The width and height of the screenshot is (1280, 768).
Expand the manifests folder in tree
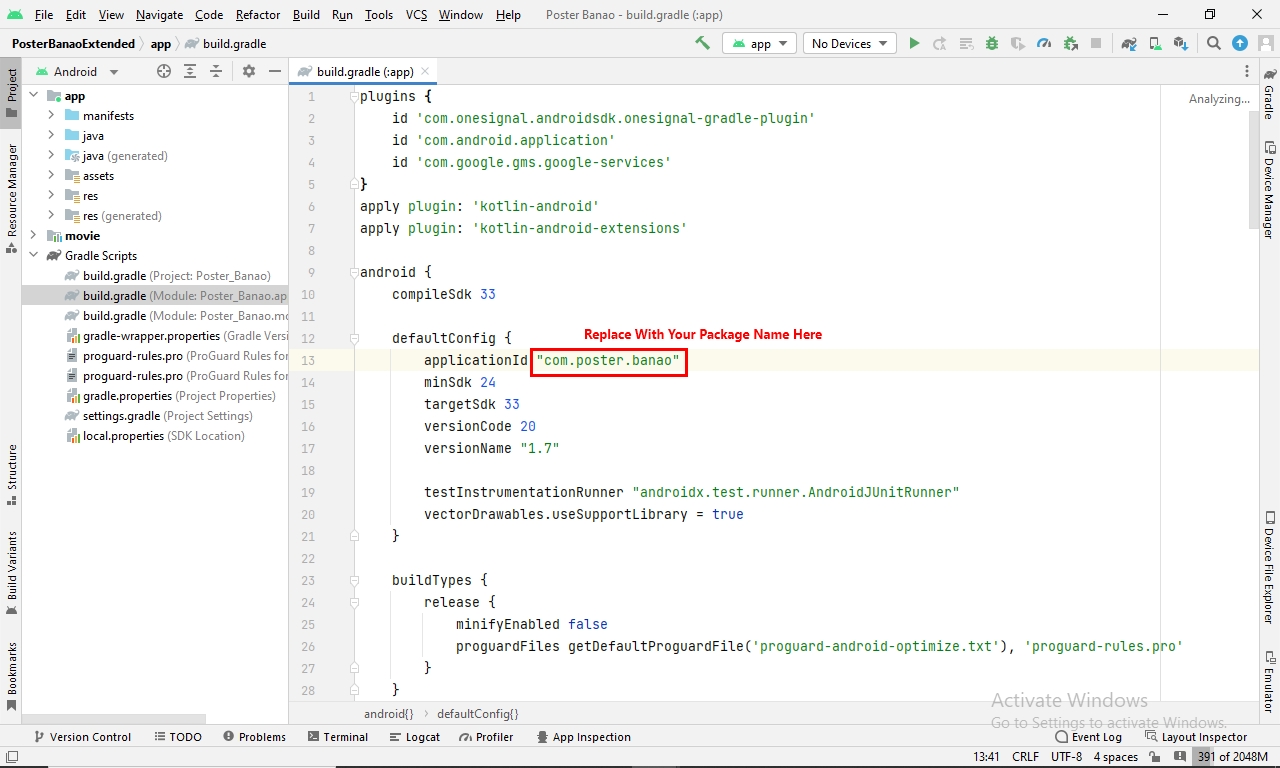click(x=51, y=116)
